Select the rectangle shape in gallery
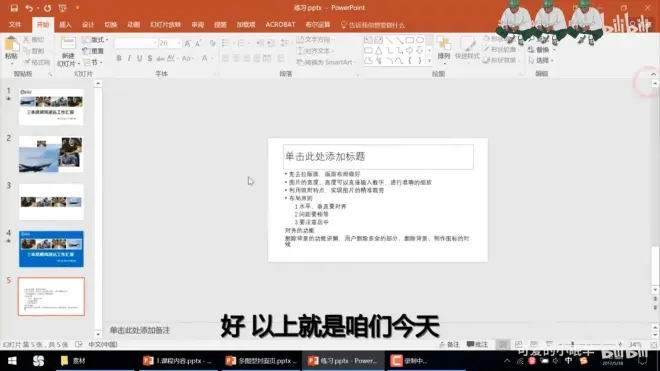This screenshot has height=371, width=660. pyautogui.click(x=410, y=40)
